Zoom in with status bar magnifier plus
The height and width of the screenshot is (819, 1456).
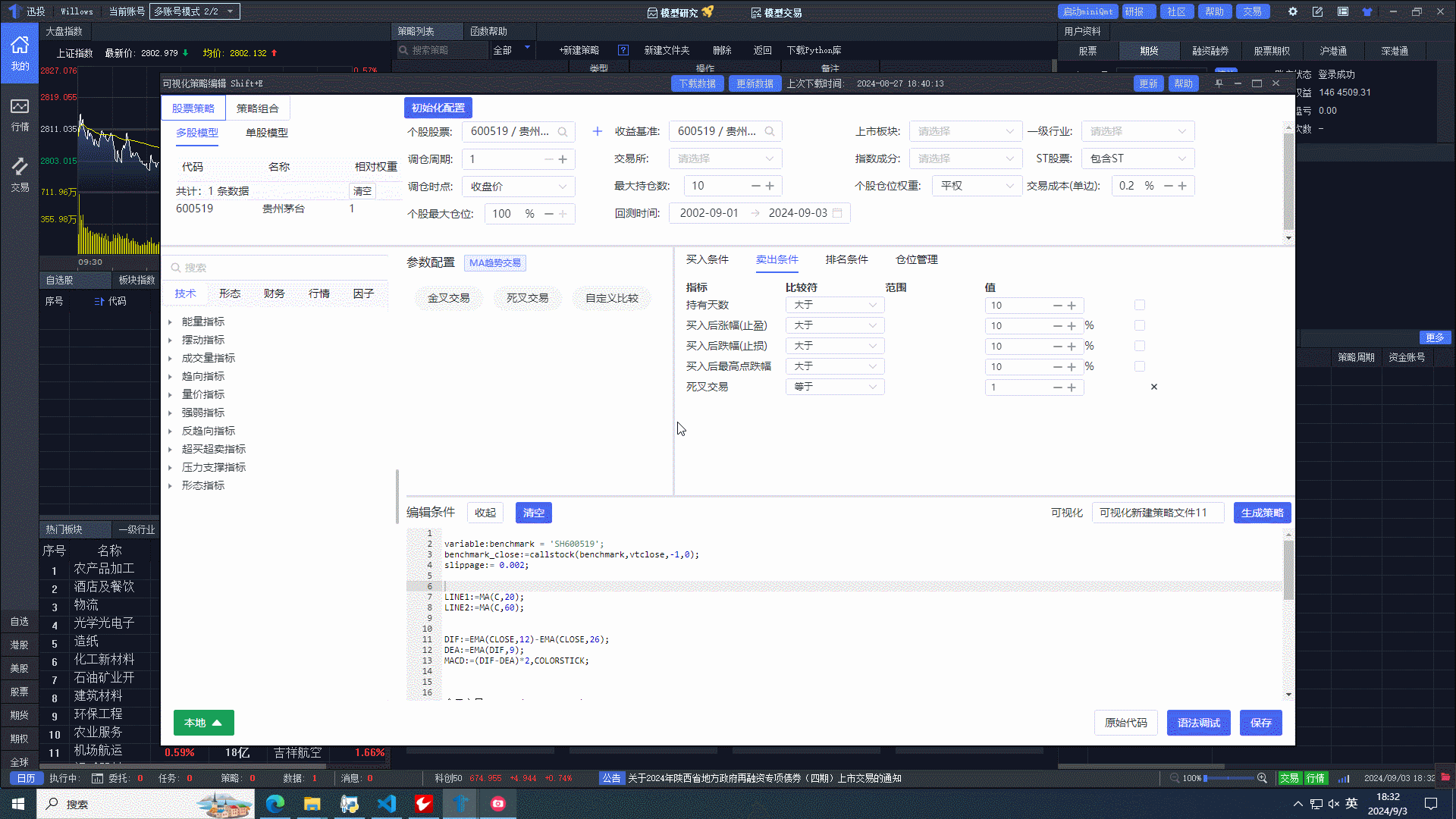coord(1263,778)
